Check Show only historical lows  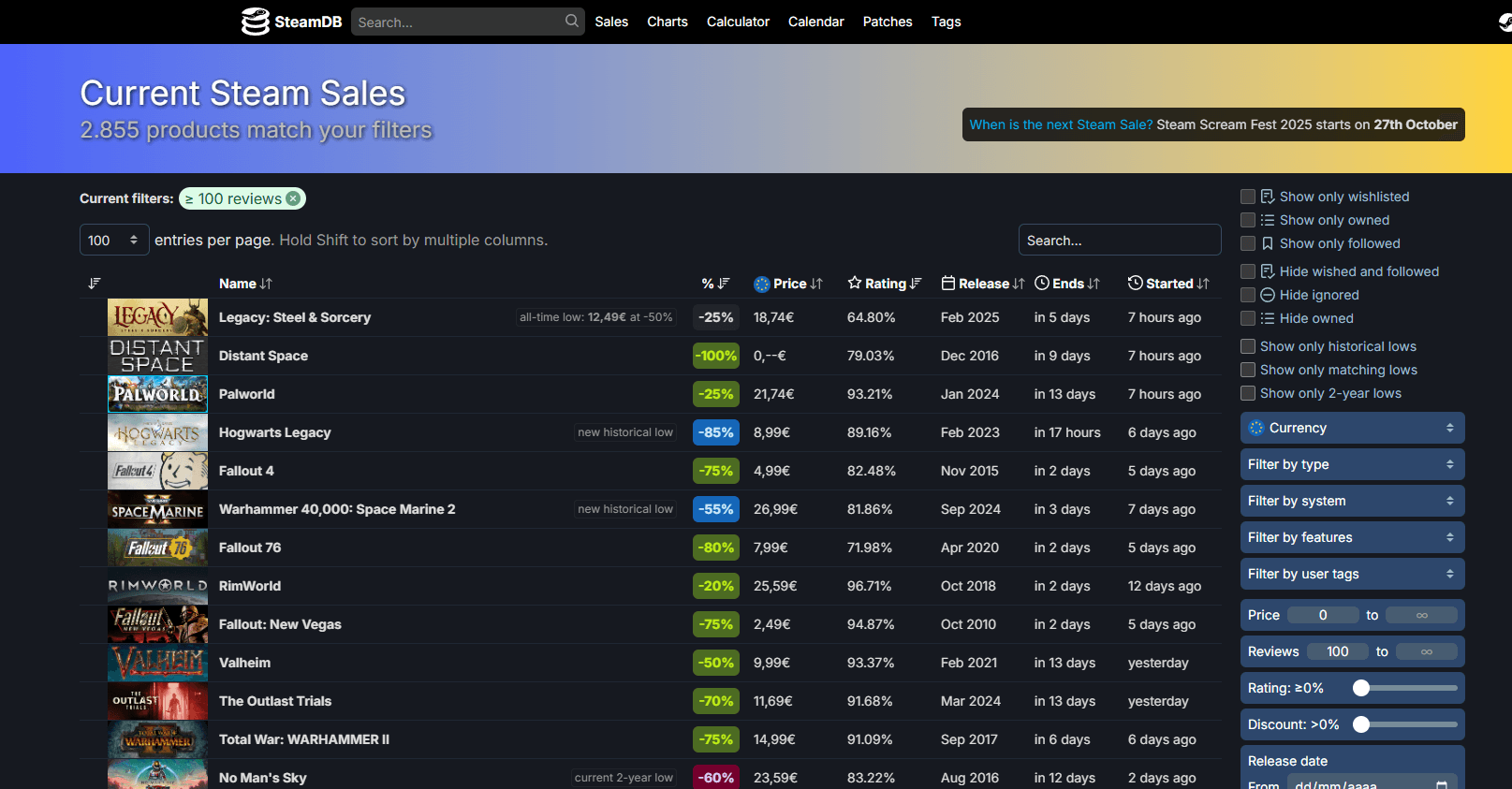1248,346
